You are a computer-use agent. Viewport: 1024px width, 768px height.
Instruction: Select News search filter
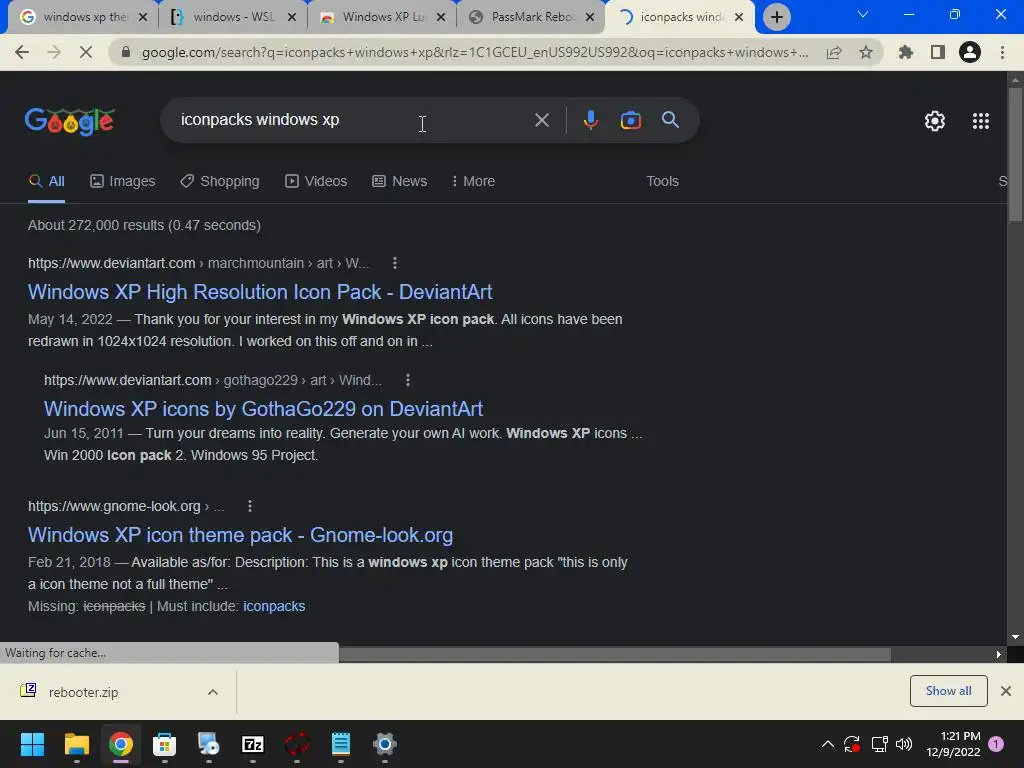pos(400,182)
